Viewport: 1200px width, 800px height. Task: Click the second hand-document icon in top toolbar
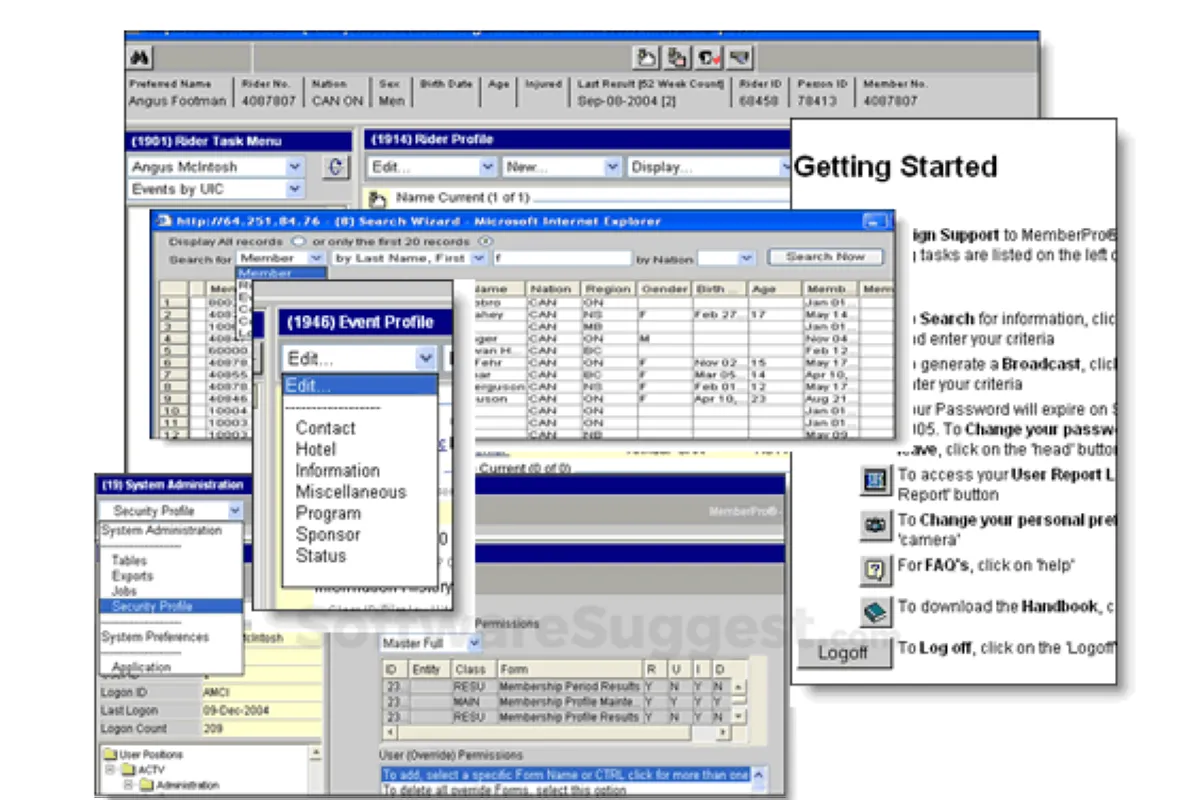tap(678, 57)
